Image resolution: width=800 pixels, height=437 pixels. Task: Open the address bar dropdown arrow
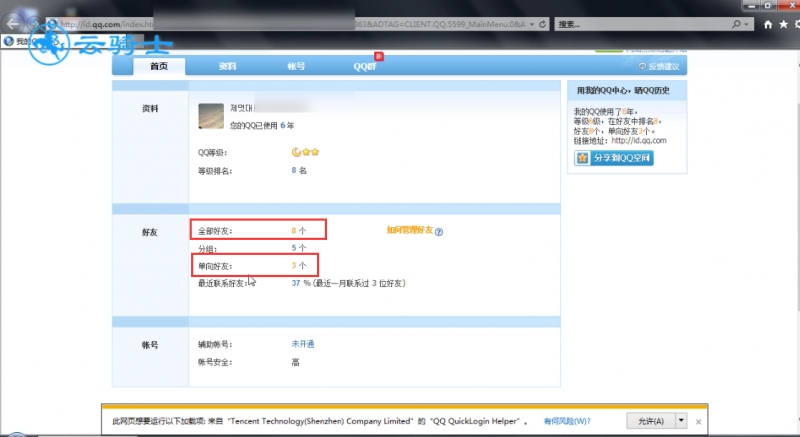[532, 24]
